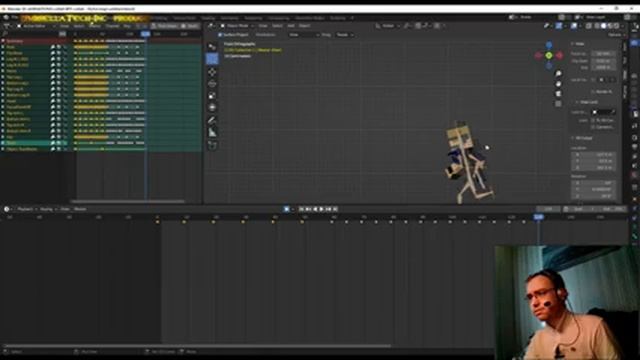Click the viewport zoom magnifier gizmo
The width and height of the screenshot is (640, 360).
(x=558, y=74)
